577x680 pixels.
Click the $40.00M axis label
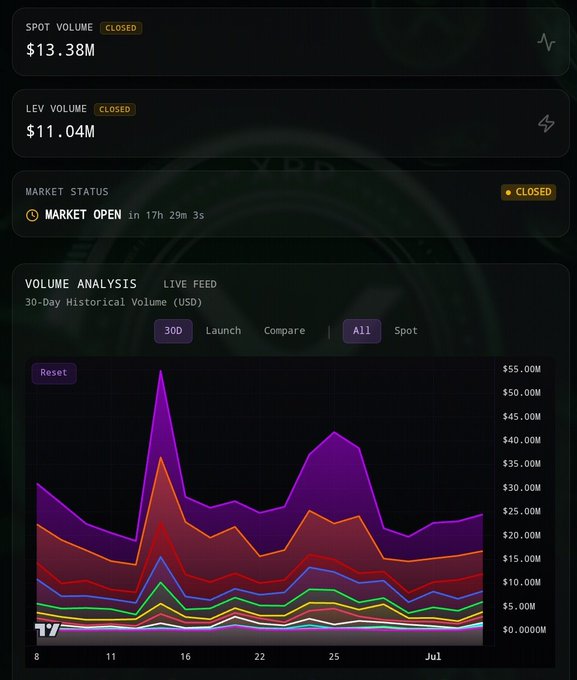(521, 440)
